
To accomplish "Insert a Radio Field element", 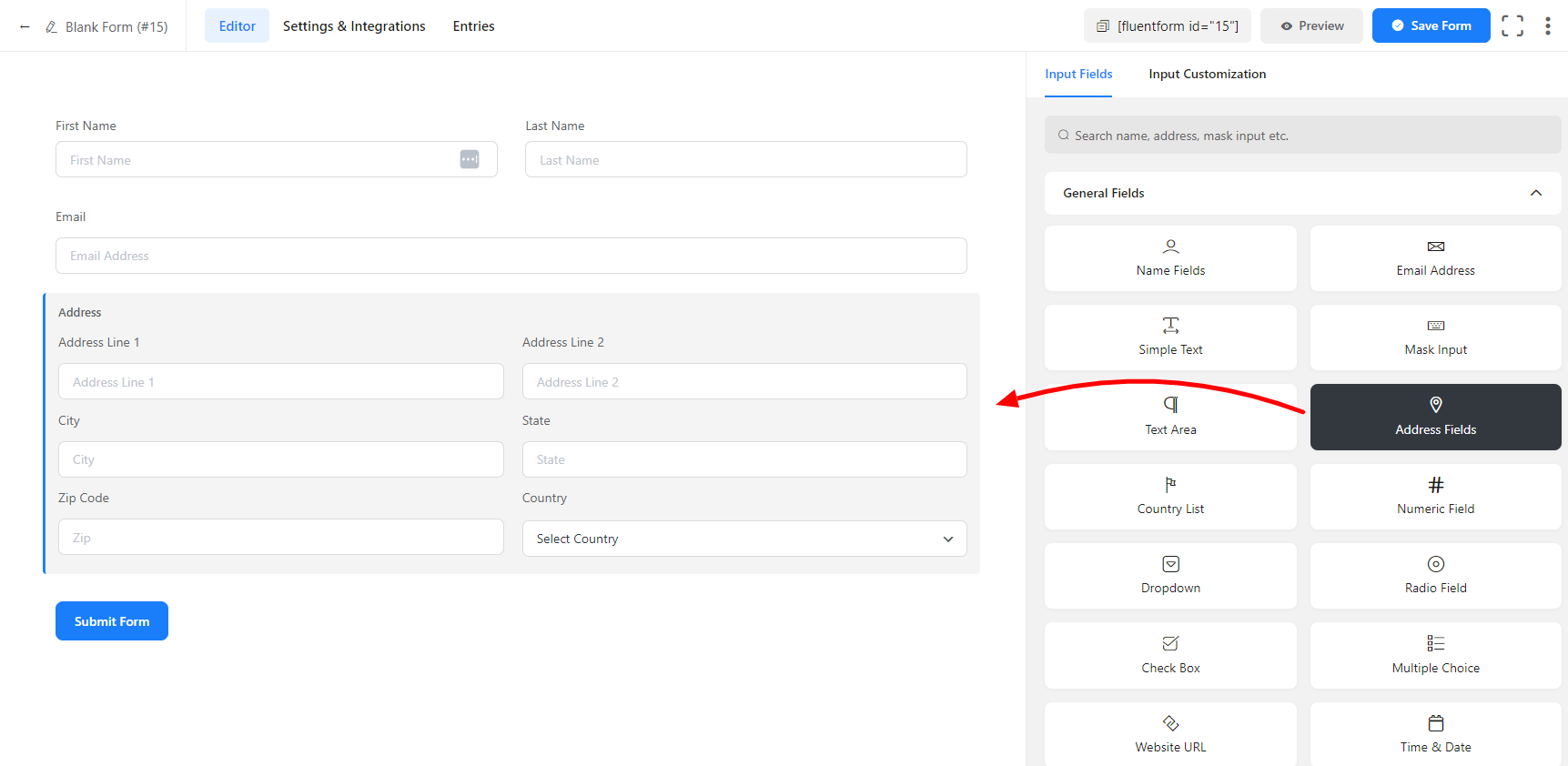I will pyautogui.click(x=1434, y=576).
